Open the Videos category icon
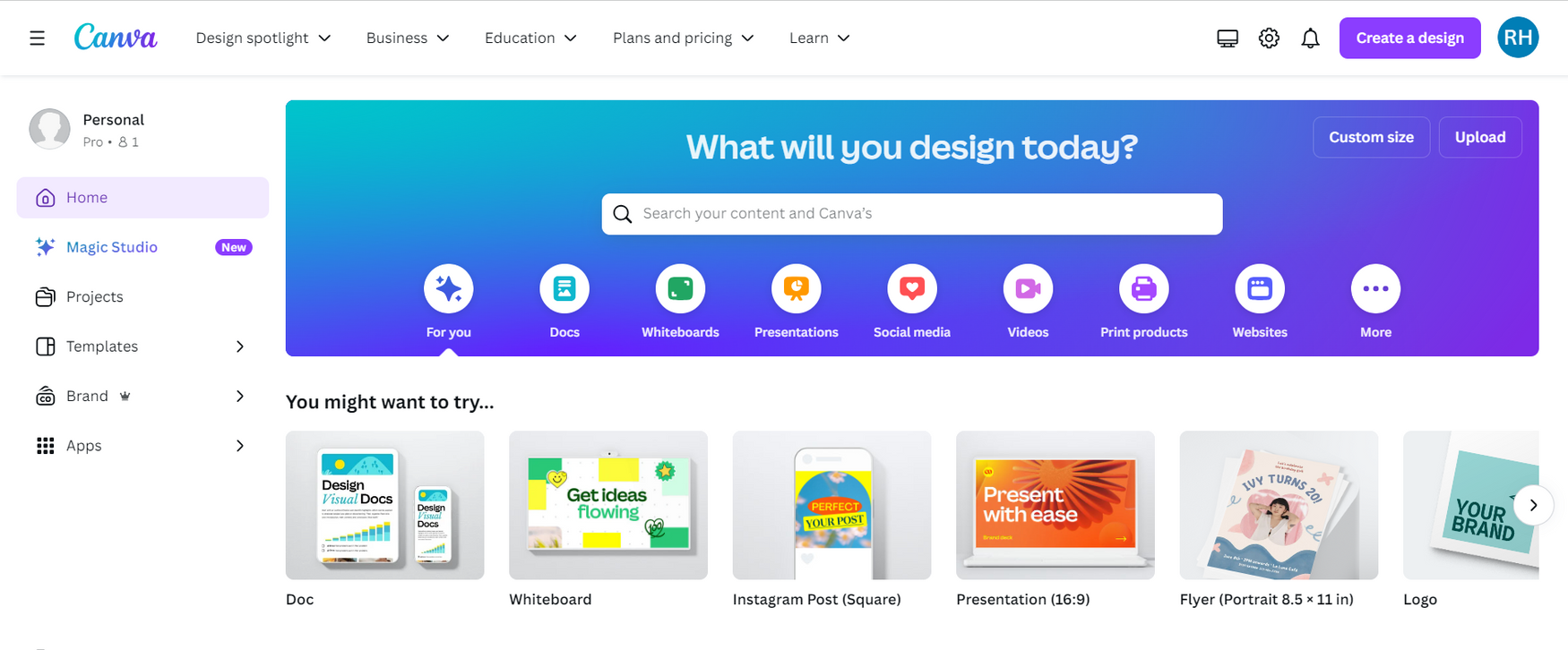 1028,288
